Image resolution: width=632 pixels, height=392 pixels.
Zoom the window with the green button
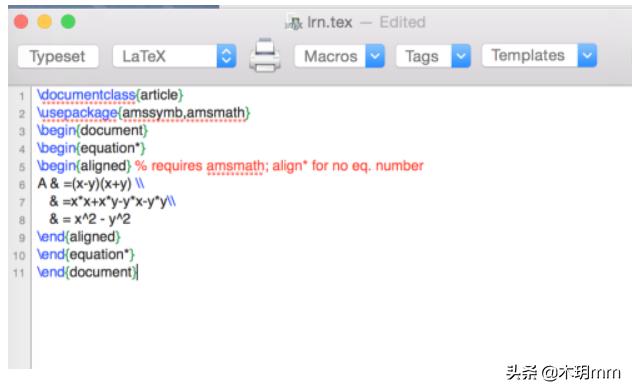coord(68,21)
